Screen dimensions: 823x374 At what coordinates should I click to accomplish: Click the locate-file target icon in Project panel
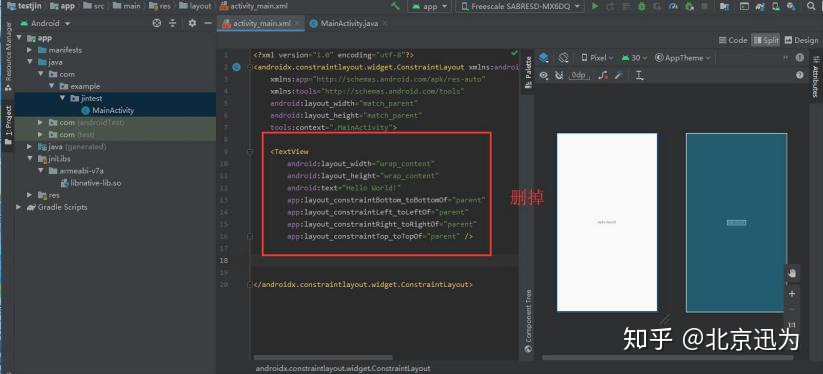coord(156,24)
